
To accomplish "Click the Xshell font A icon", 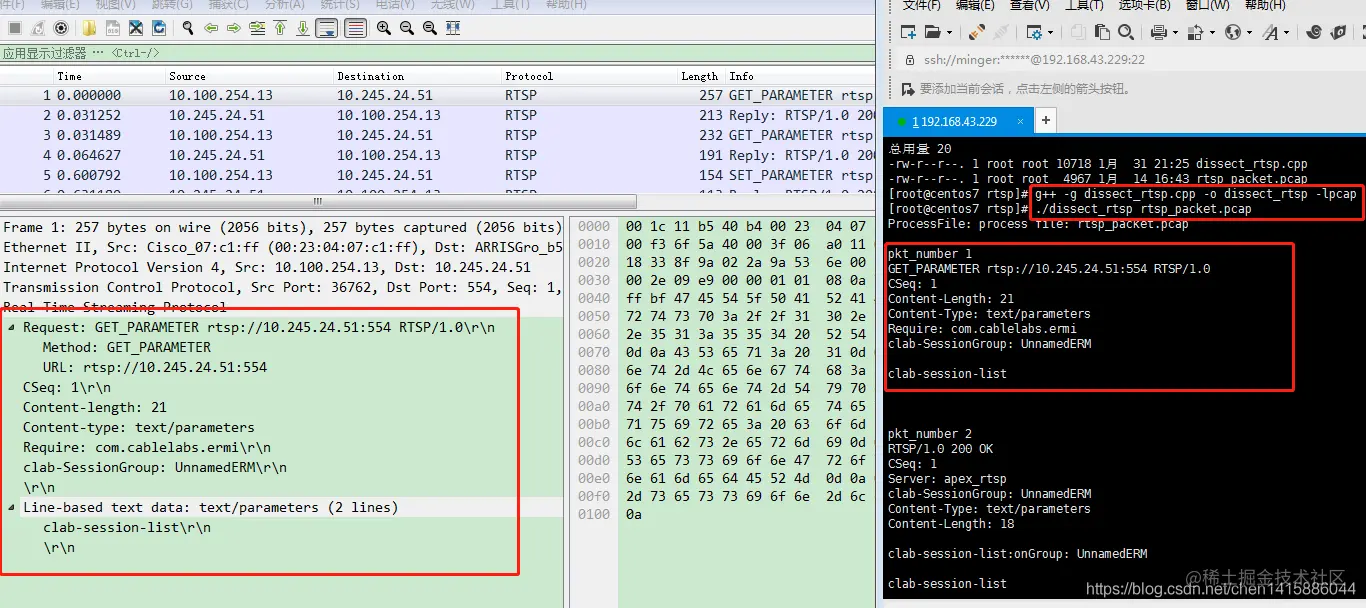I will tap(1271, 33).
